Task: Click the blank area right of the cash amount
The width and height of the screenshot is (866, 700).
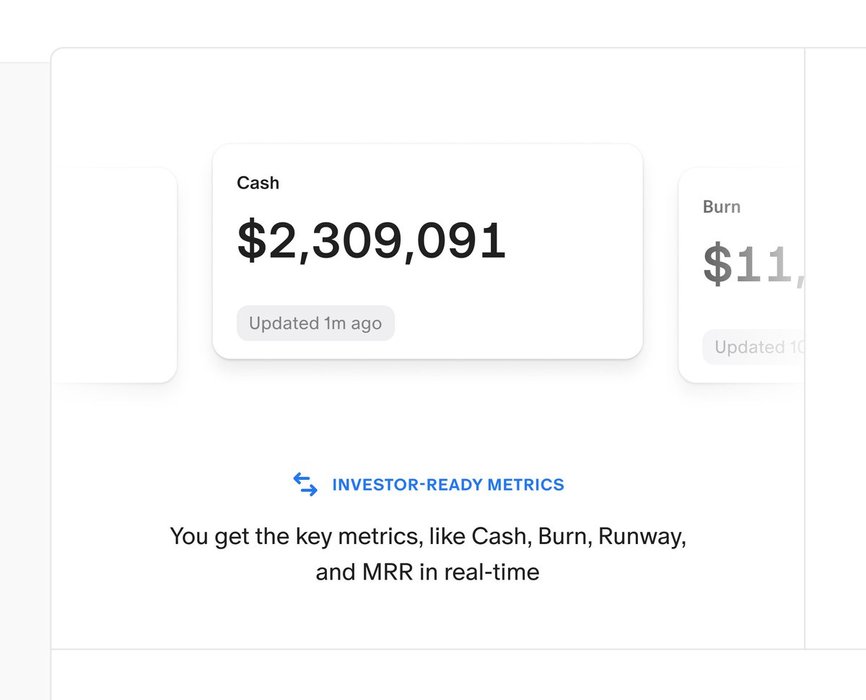Action: (x=575, y=241)
